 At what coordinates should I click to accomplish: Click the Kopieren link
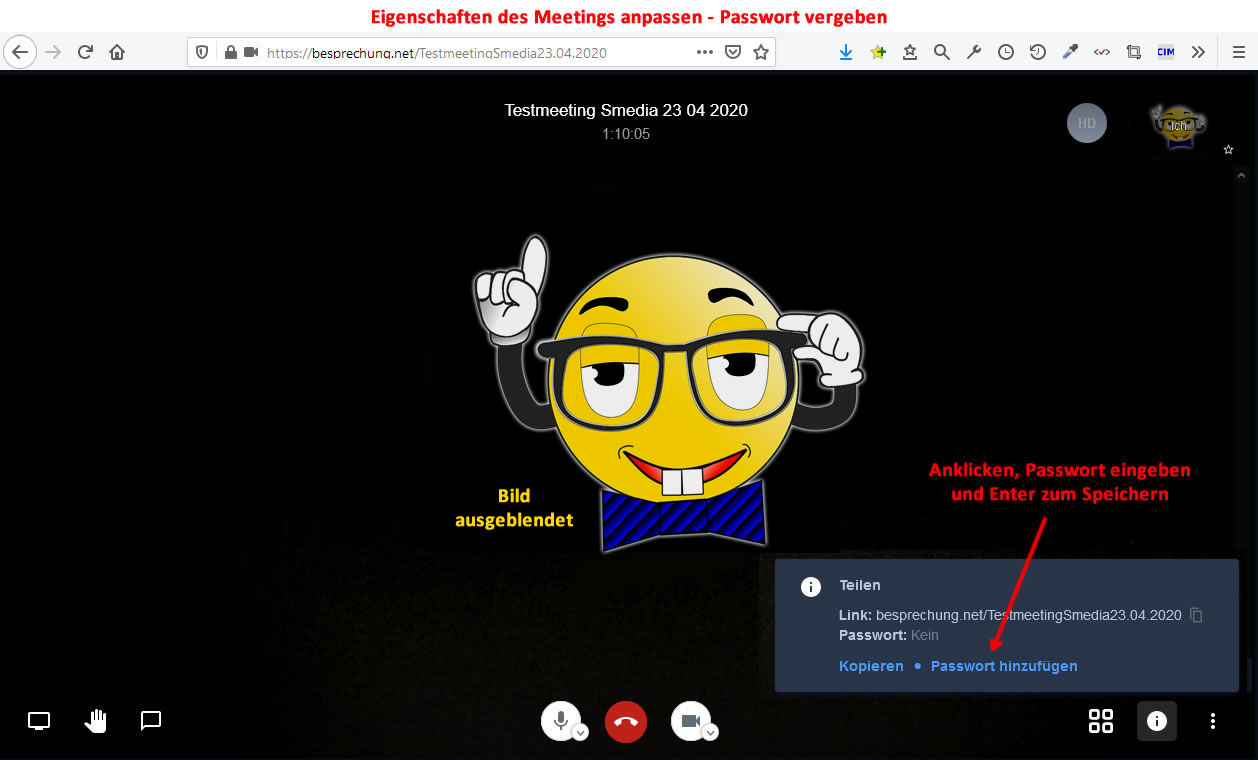[871, 666]
